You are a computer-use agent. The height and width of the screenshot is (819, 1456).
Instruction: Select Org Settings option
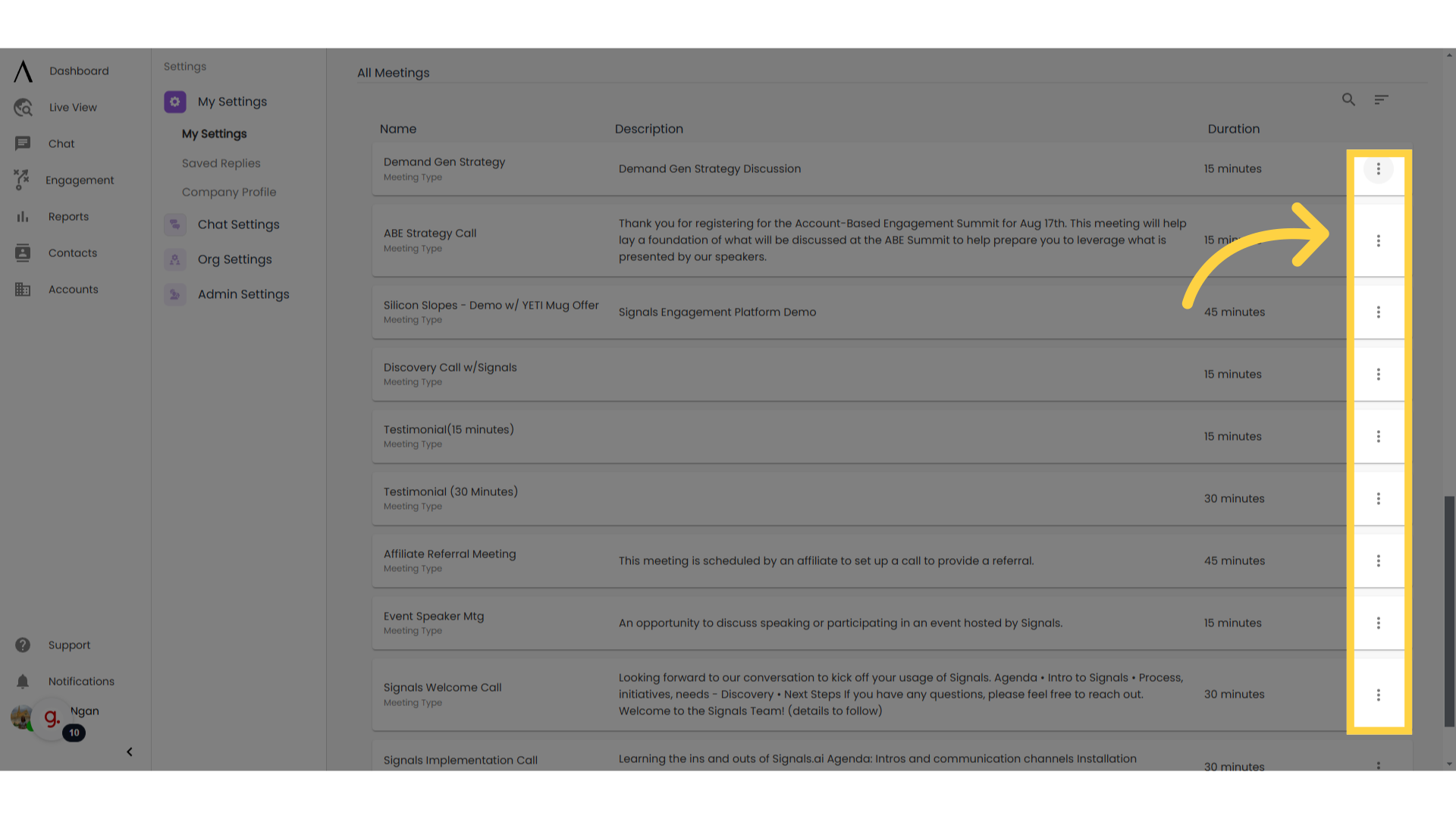[x=234, y=259]
